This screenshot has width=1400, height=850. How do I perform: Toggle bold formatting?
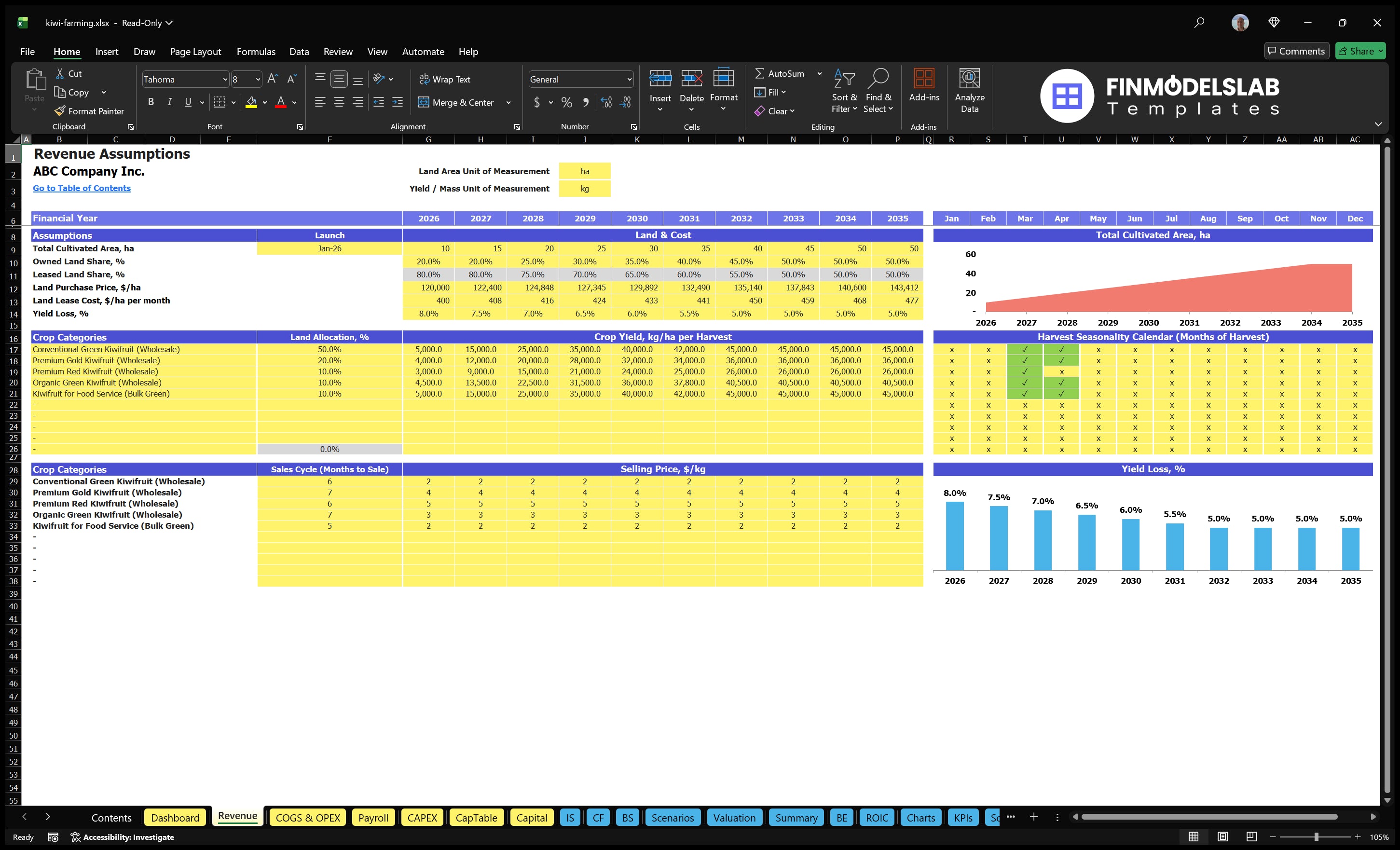pos(151,102)
